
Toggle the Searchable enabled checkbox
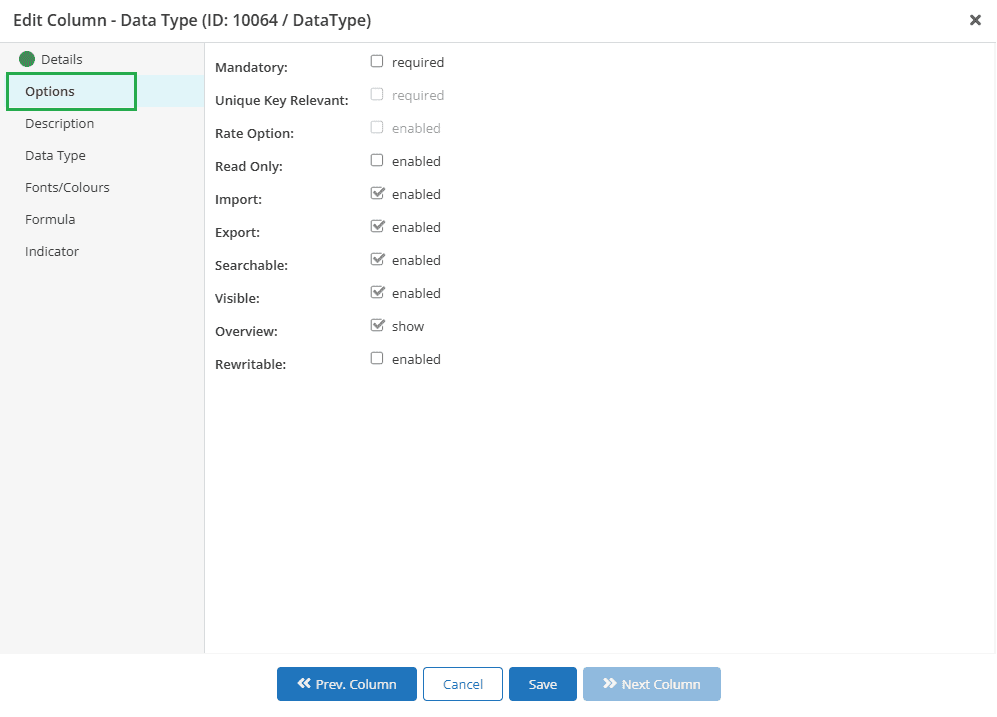pos(377,259)
